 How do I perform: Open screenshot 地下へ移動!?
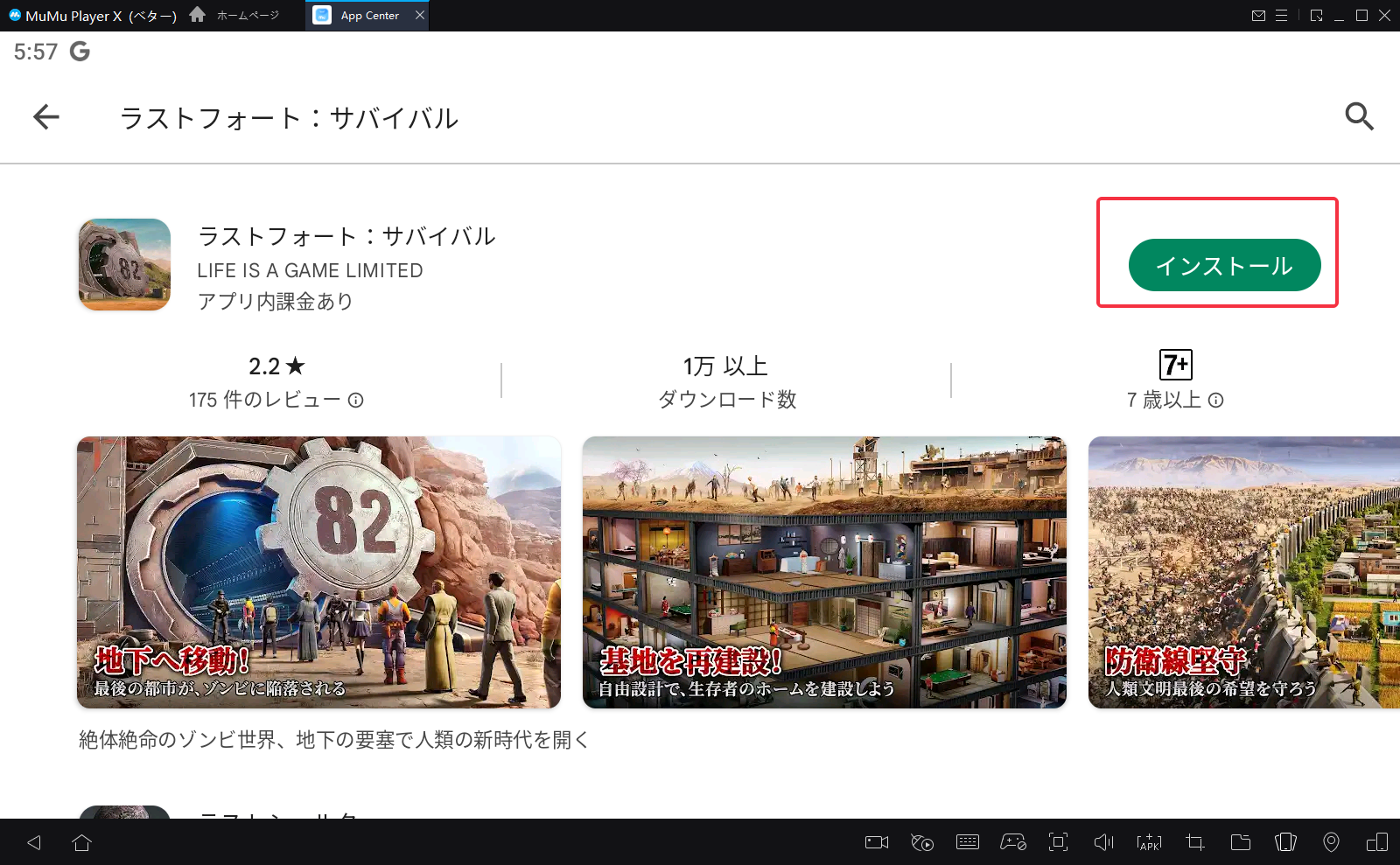point(318,572)
